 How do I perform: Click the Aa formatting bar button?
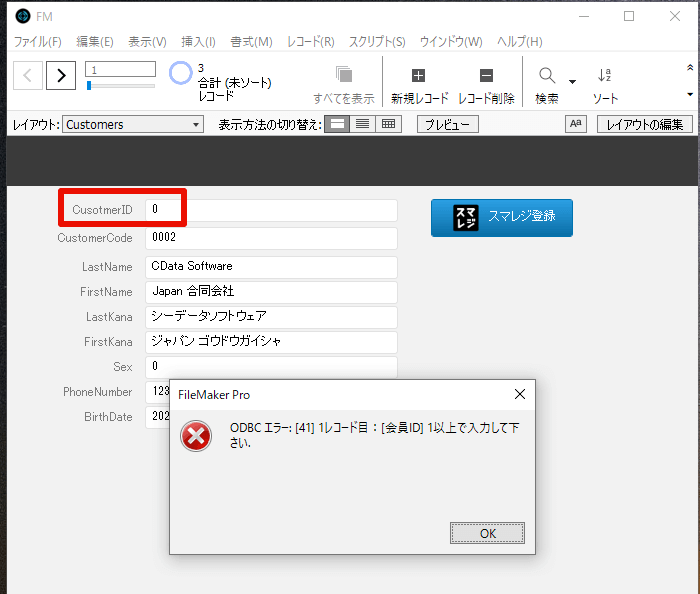[576, 124]
